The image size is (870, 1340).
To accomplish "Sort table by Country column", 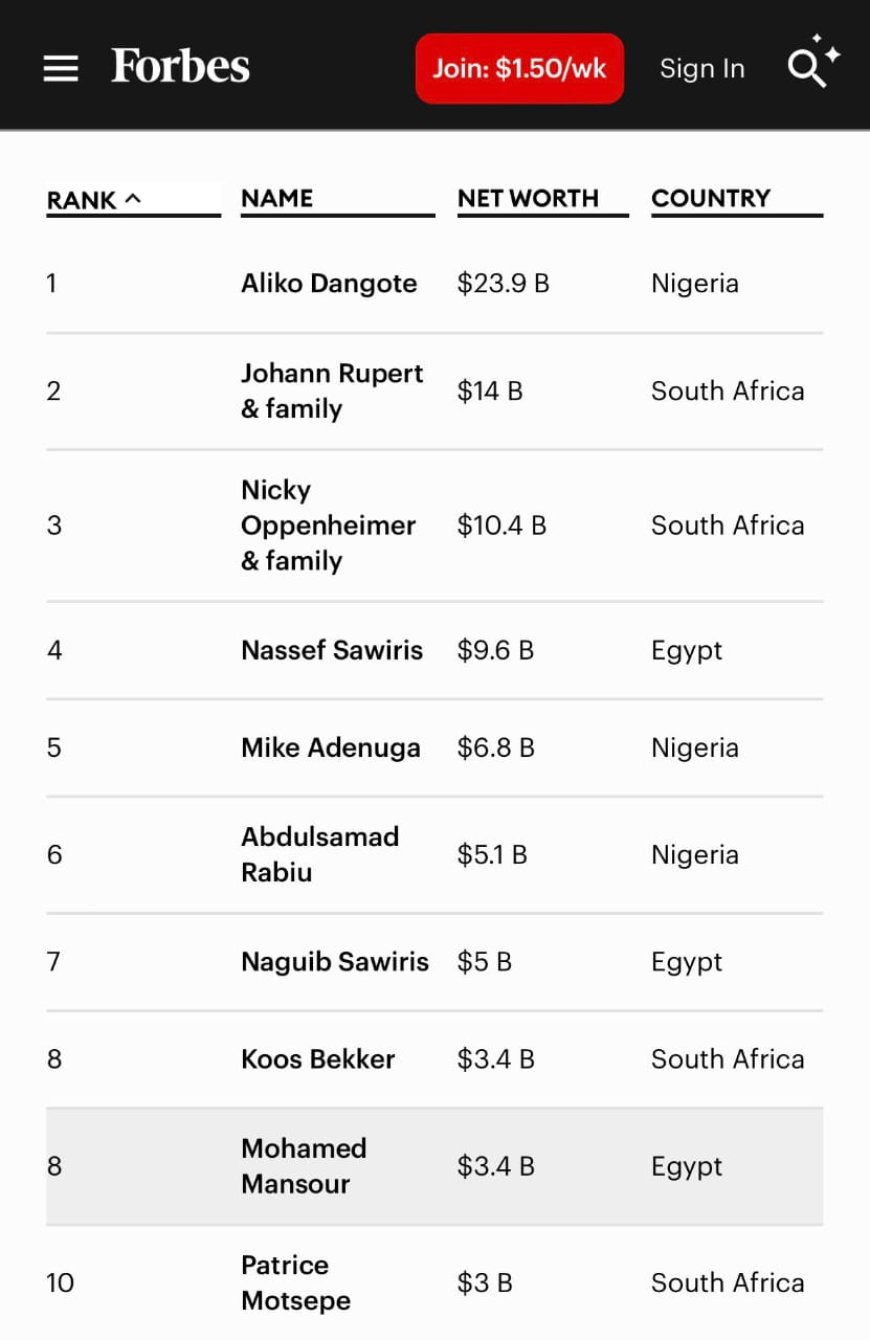I will pyautogui.click(x=711, y=198).
